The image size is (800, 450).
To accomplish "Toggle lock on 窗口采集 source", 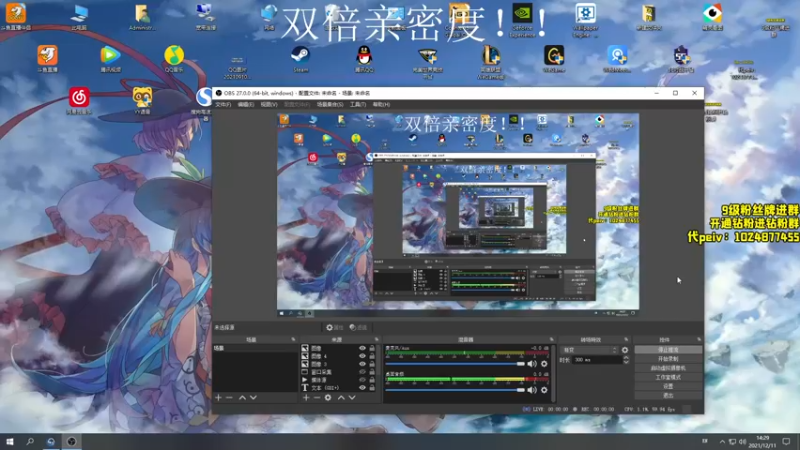I will [x=372, y=372].
